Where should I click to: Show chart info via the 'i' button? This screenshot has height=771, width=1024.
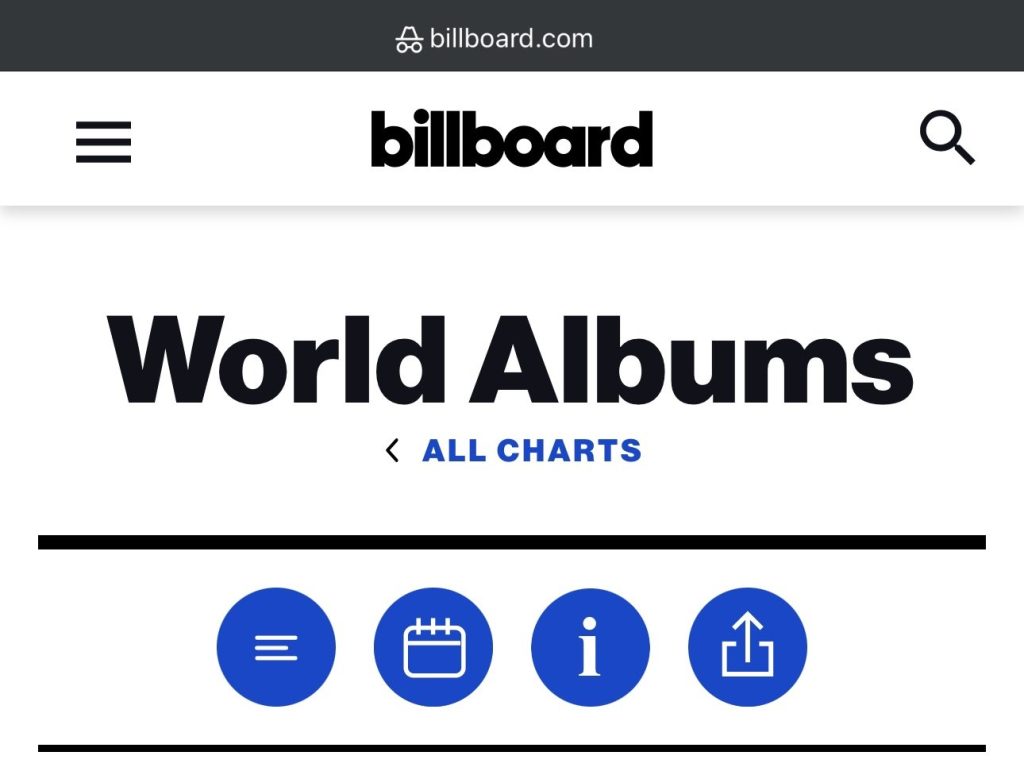point(590,647)
